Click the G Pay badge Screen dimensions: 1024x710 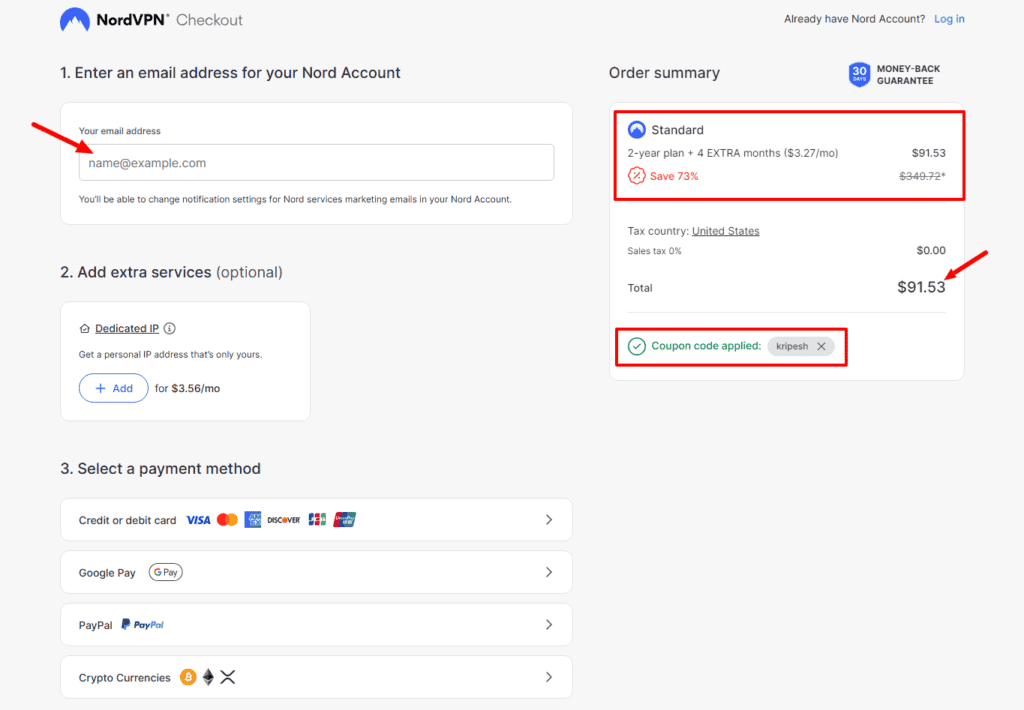pos(165,572)
